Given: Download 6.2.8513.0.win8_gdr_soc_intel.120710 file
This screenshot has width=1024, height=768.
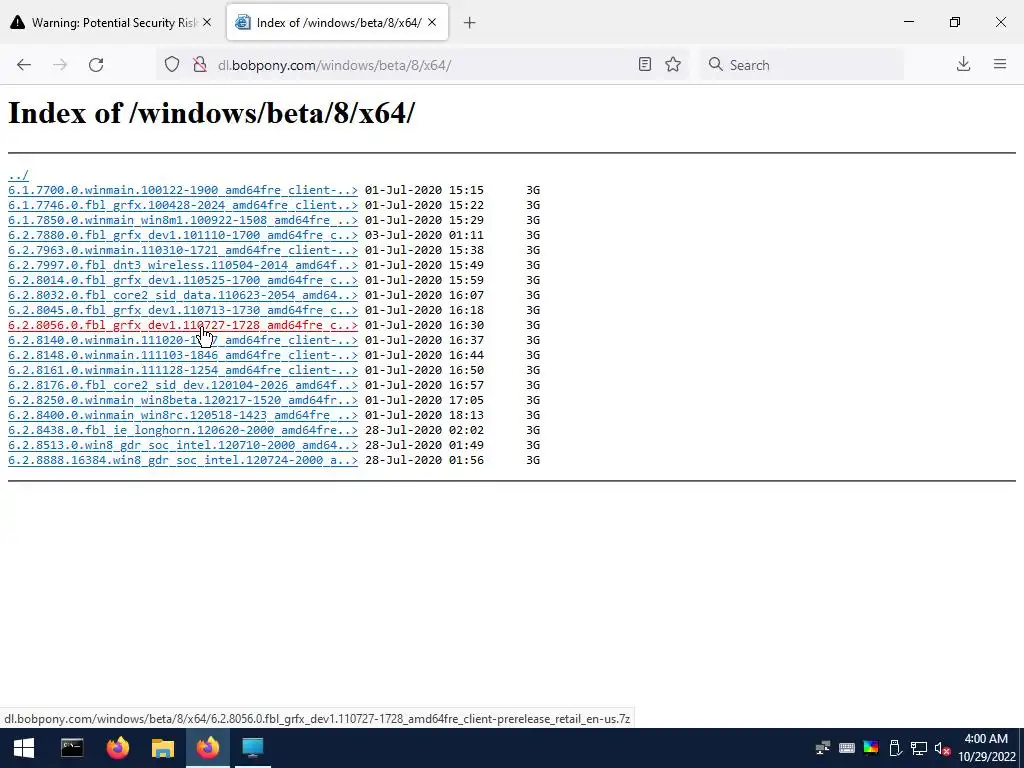Looking at the screenshot, I should pos(183,445).
